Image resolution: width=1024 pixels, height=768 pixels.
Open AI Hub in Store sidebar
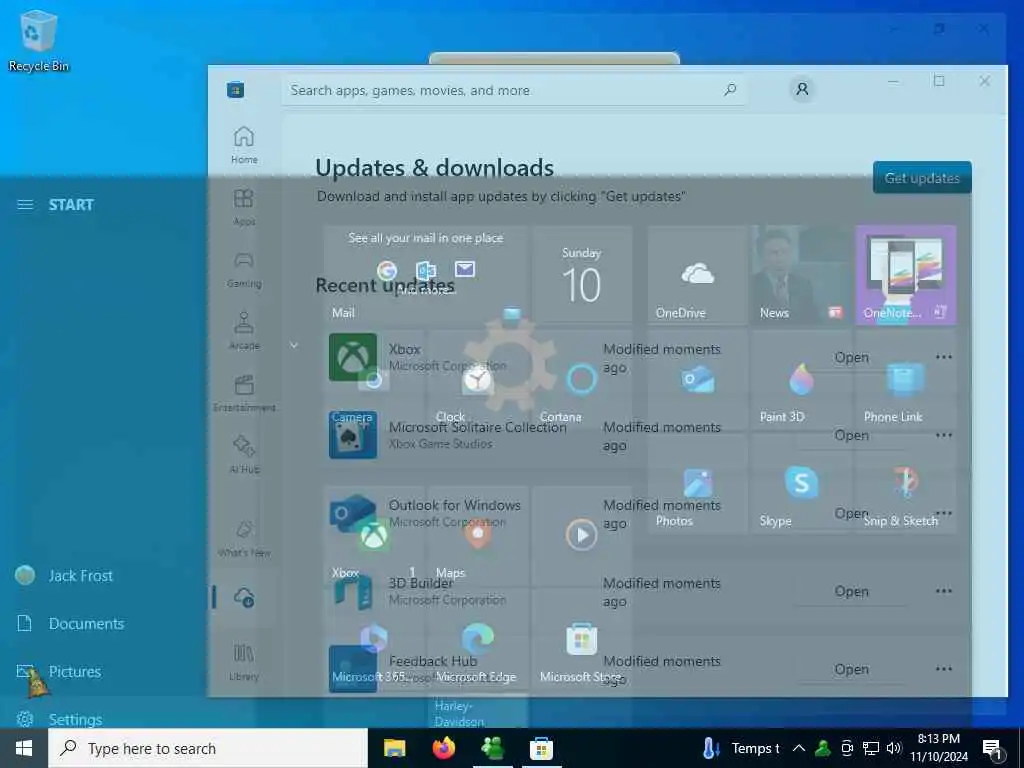[244, 455]
